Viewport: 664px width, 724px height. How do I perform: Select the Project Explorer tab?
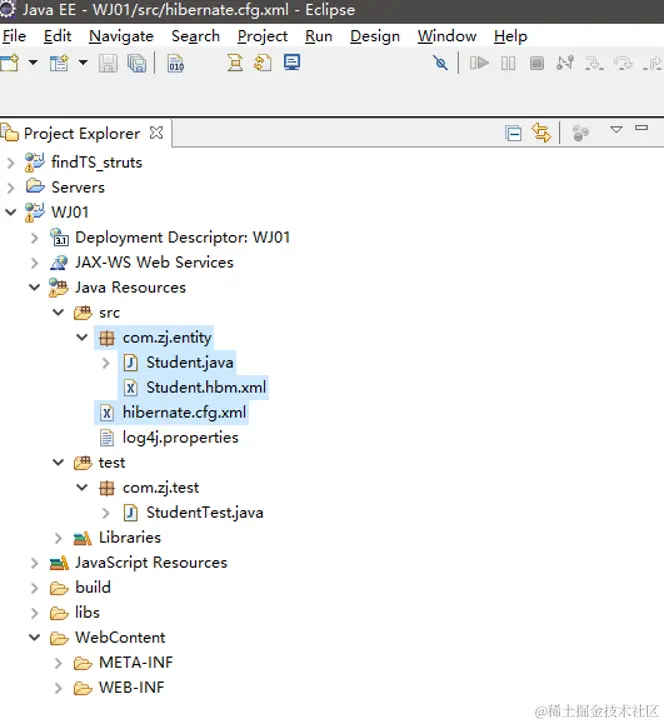click(81, 133)
